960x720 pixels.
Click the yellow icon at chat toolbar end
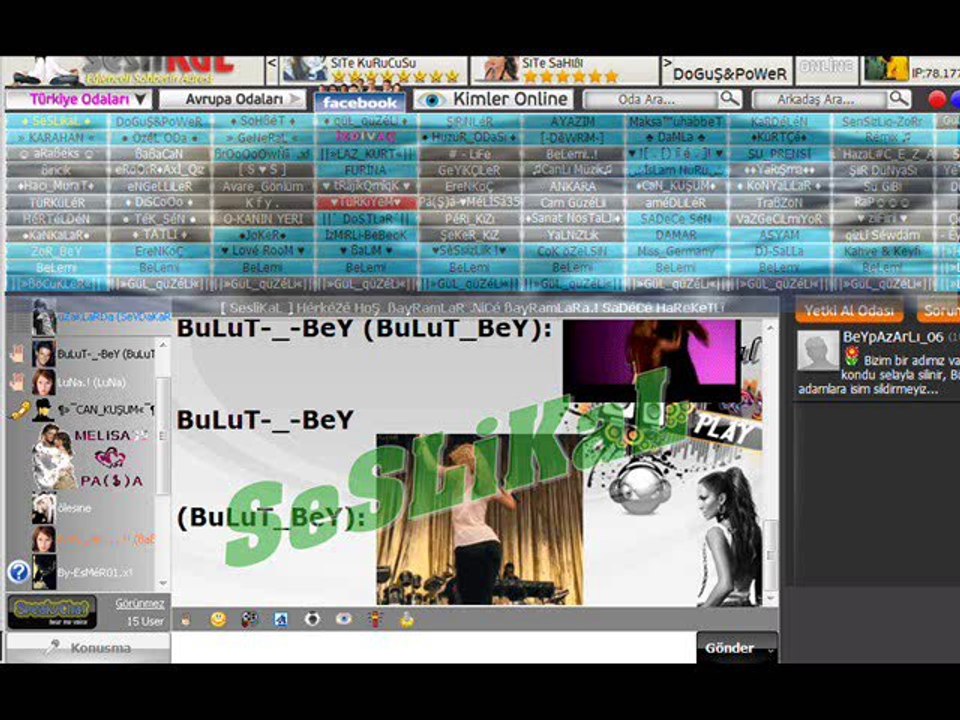[x=407, y=620]
